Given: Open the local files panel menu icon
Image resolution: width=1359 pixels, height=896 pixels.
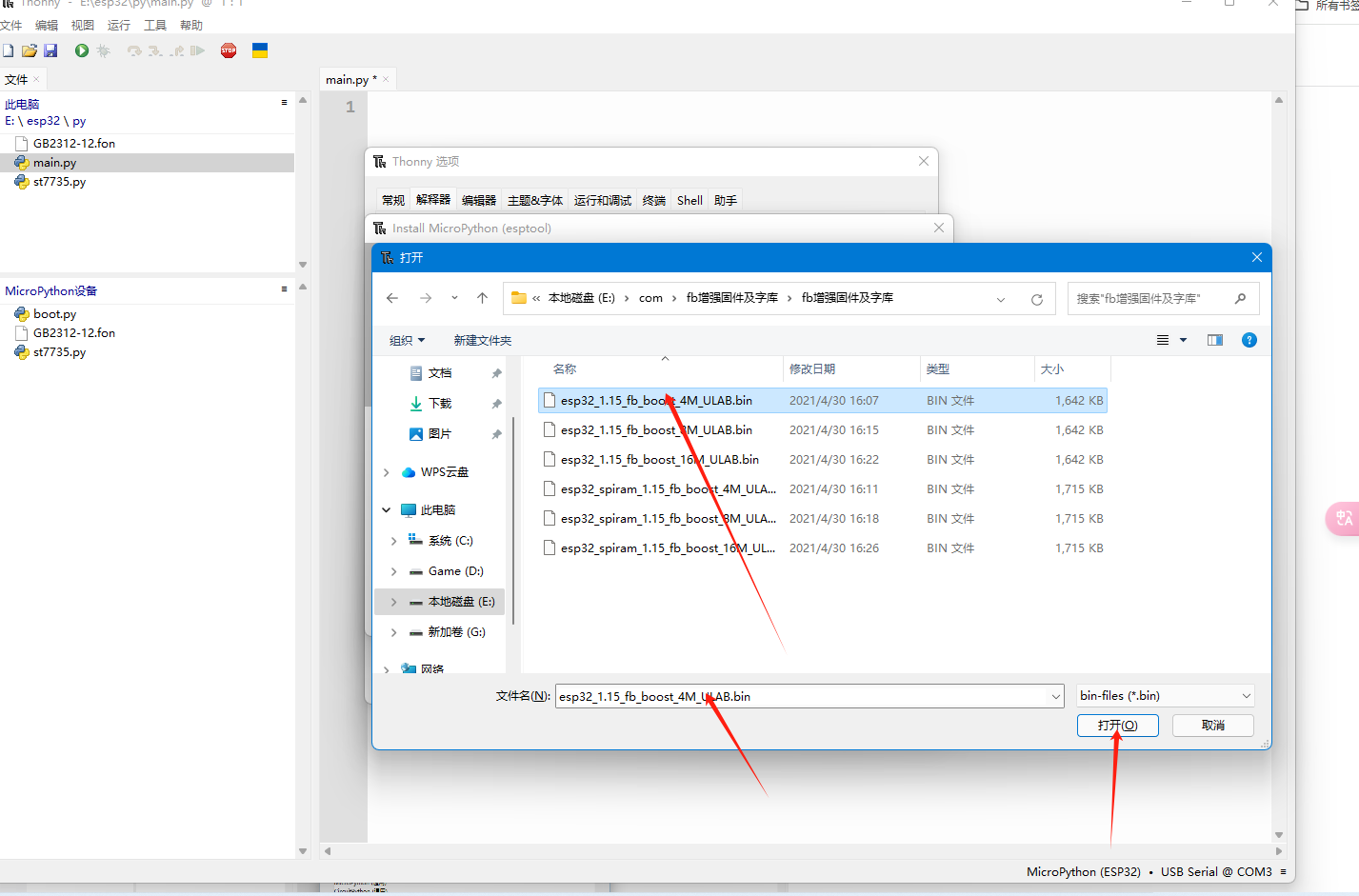Looking at the screenshot, I should pyautogui.click(x=284, y=102).
